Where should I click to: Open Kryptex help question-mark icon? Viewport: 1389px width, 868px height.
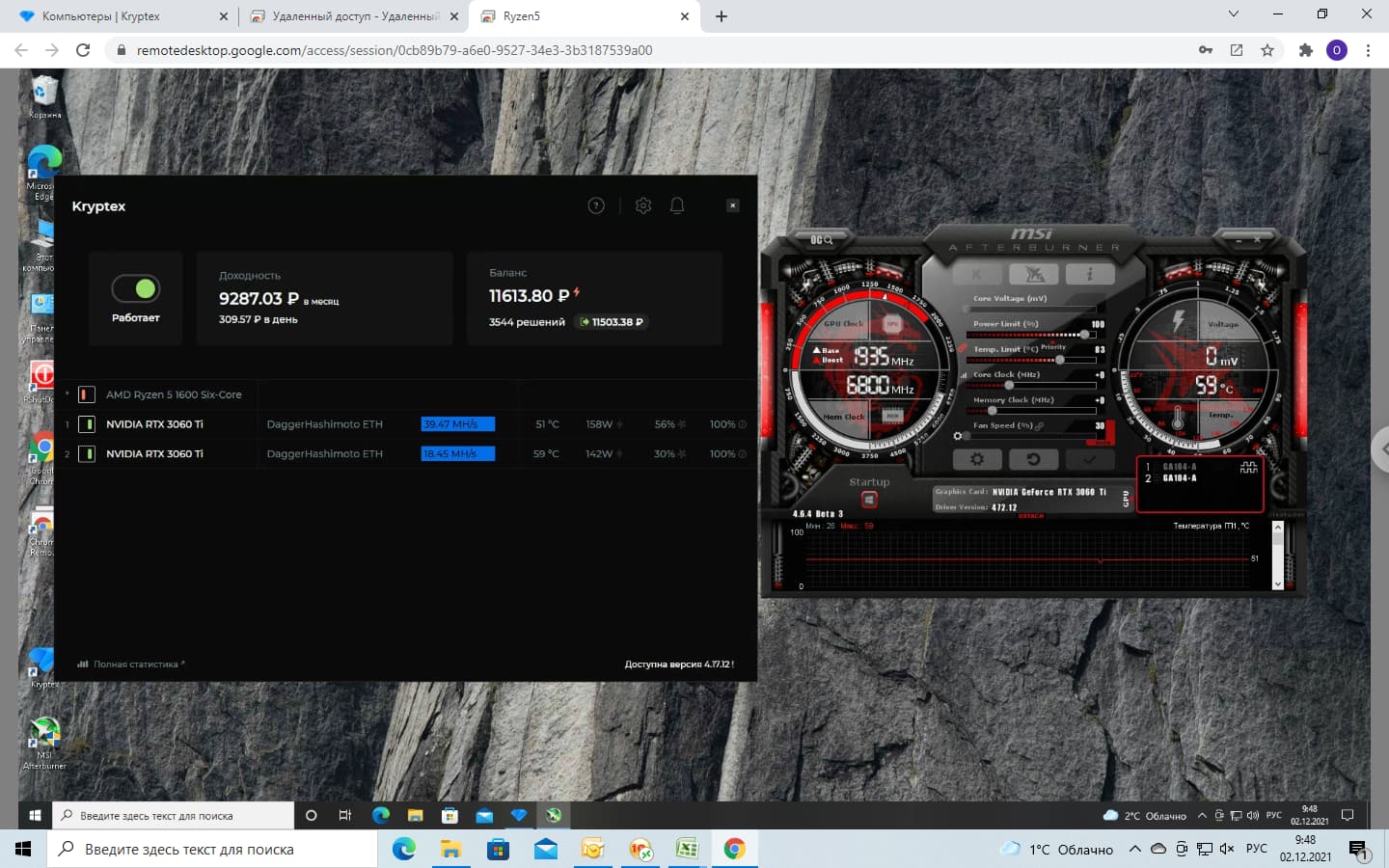(596, 205)
